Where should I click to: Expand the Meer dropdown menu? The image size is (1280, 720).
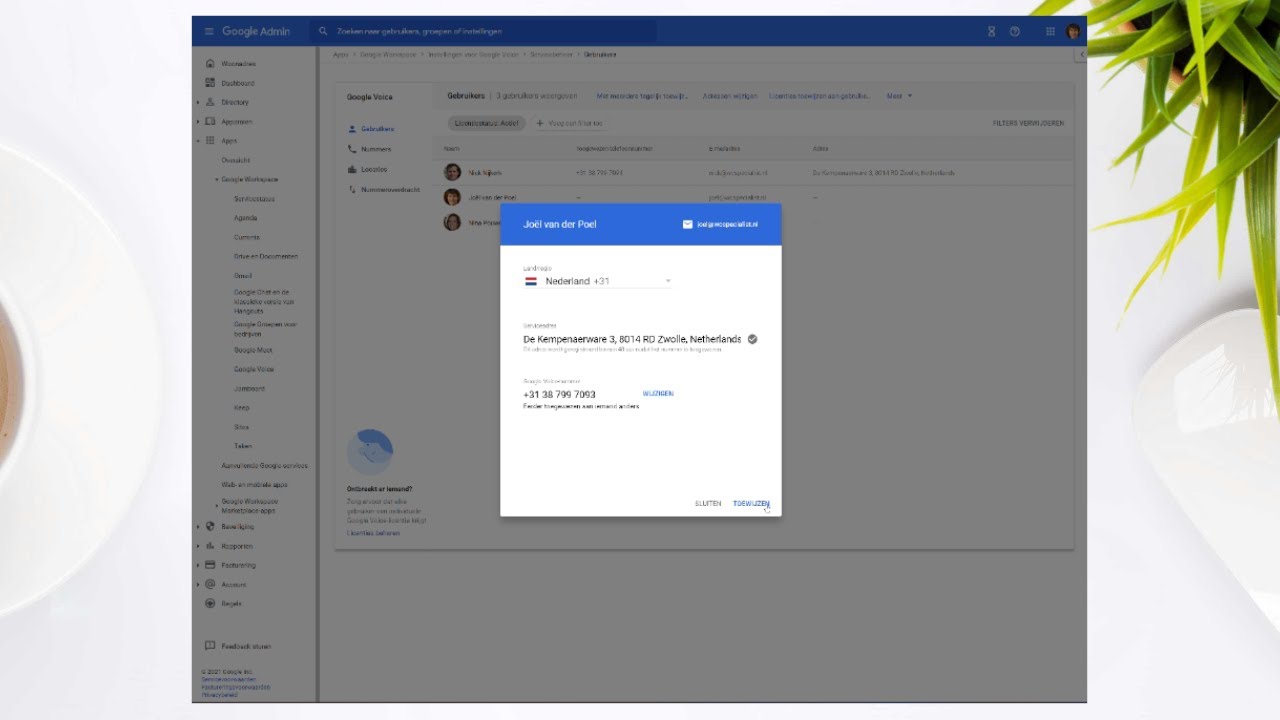tap(898, 96)
